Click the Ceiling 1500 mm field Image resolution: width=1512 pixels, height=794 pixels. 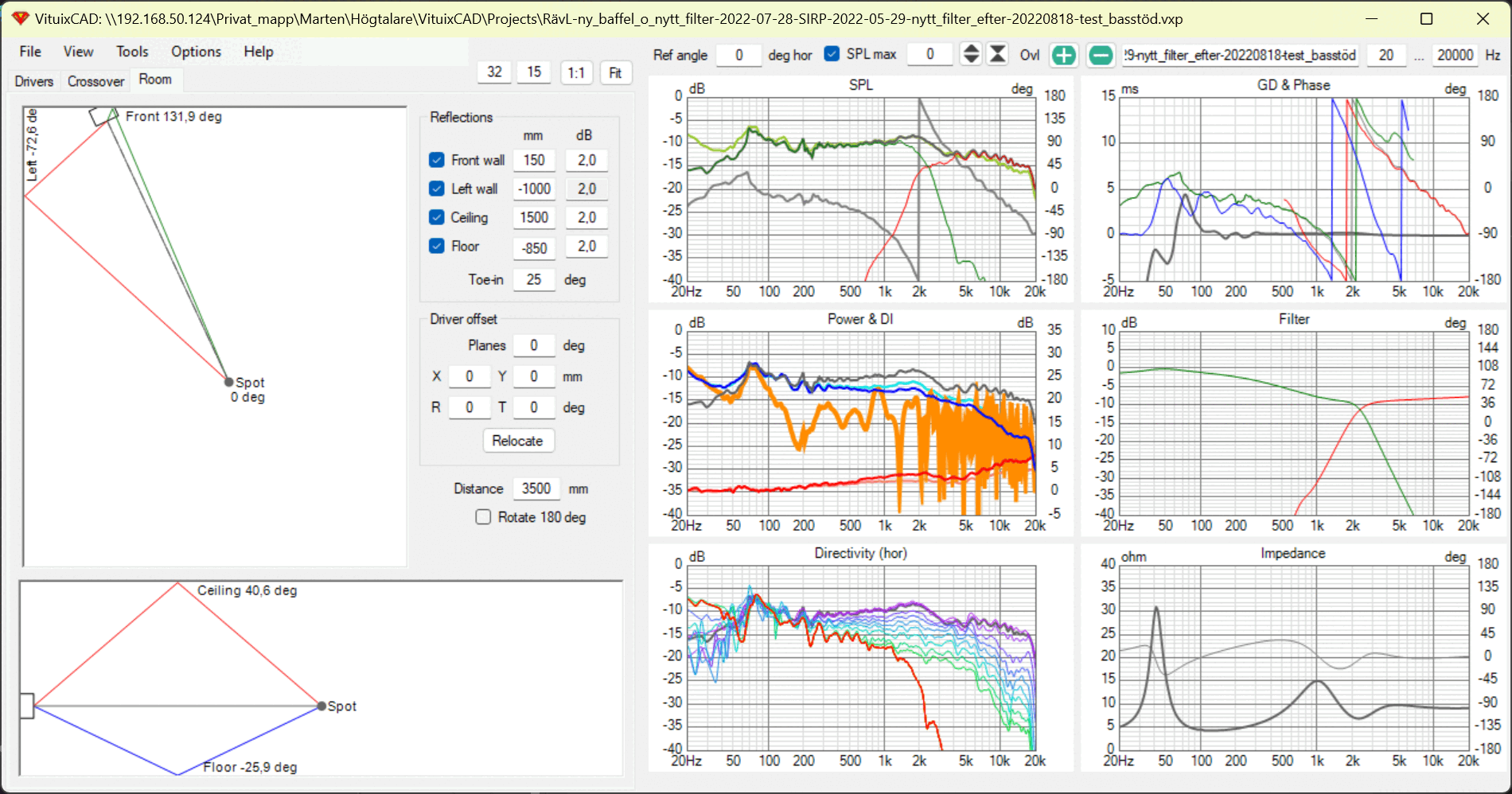pyautogui.click(x=534, y=217)
